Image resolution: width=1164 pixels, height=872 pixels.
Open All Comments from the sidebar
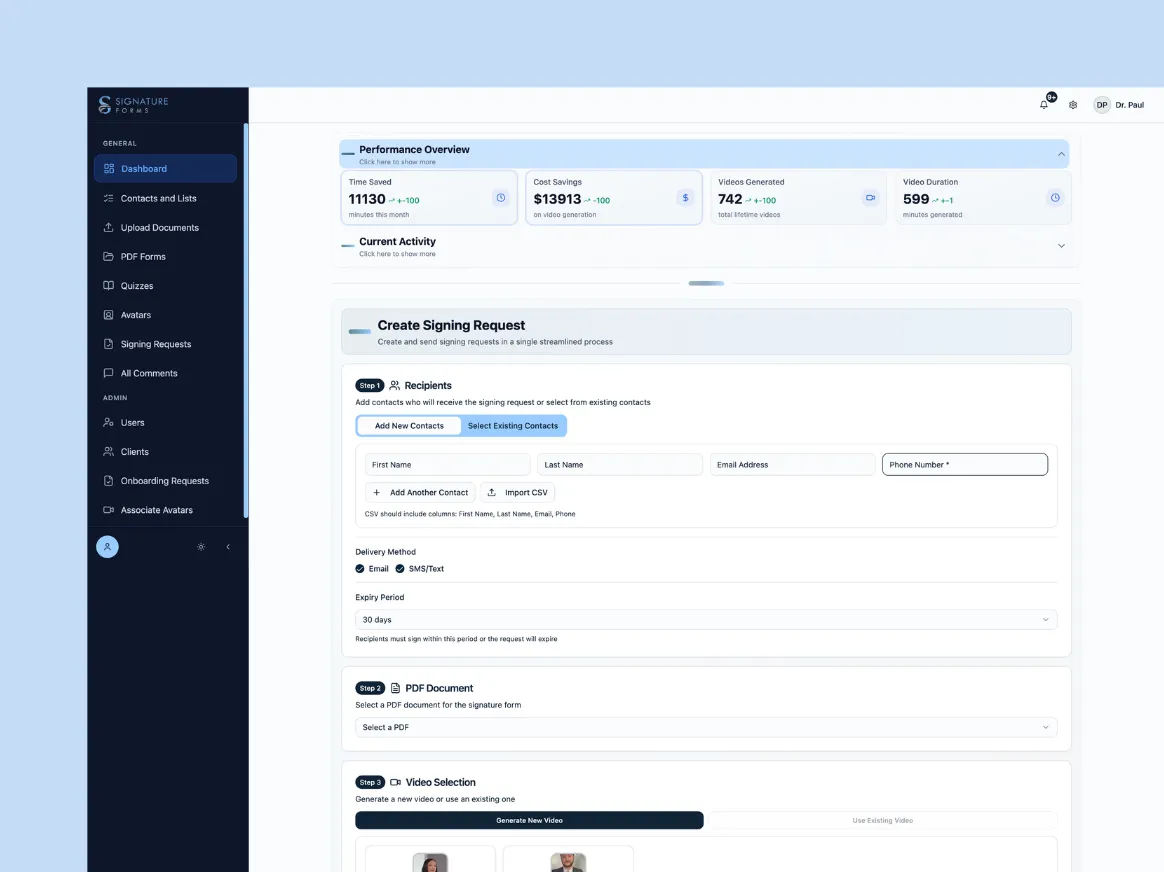148,373
